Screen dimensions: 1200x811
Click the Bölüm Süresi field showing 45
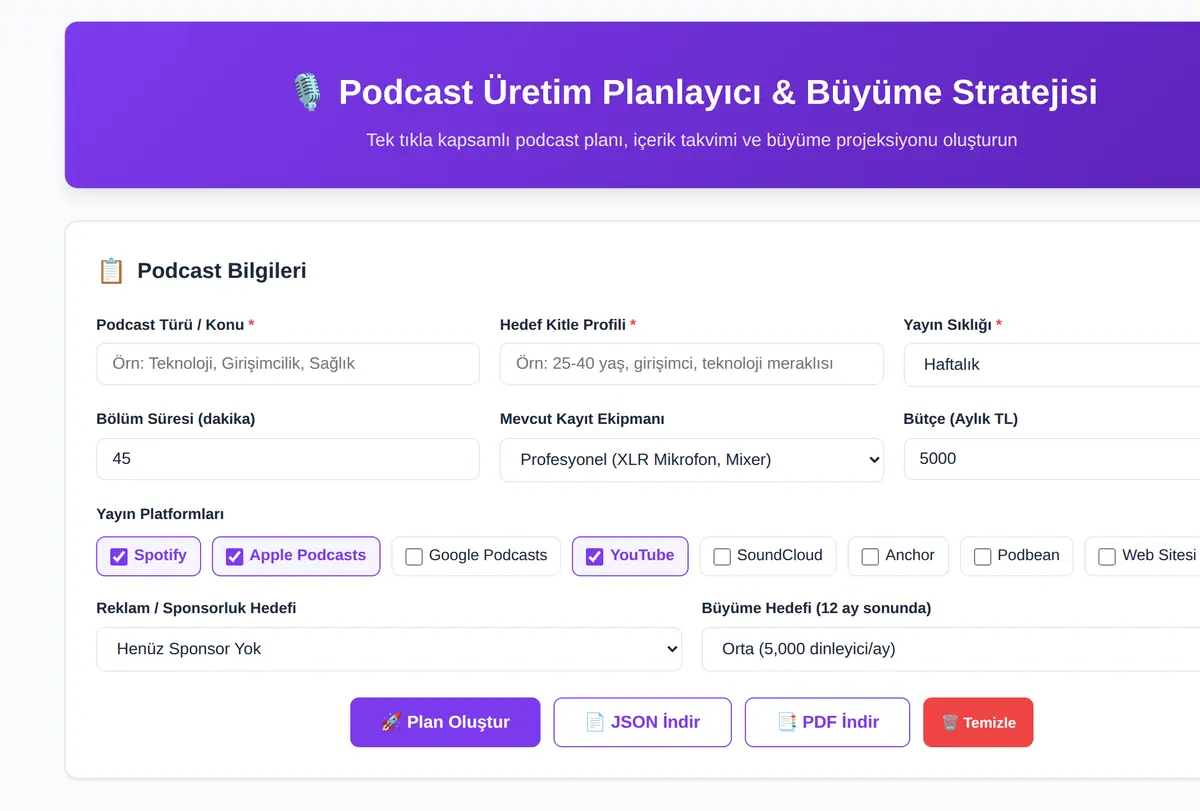click(288, 459)
